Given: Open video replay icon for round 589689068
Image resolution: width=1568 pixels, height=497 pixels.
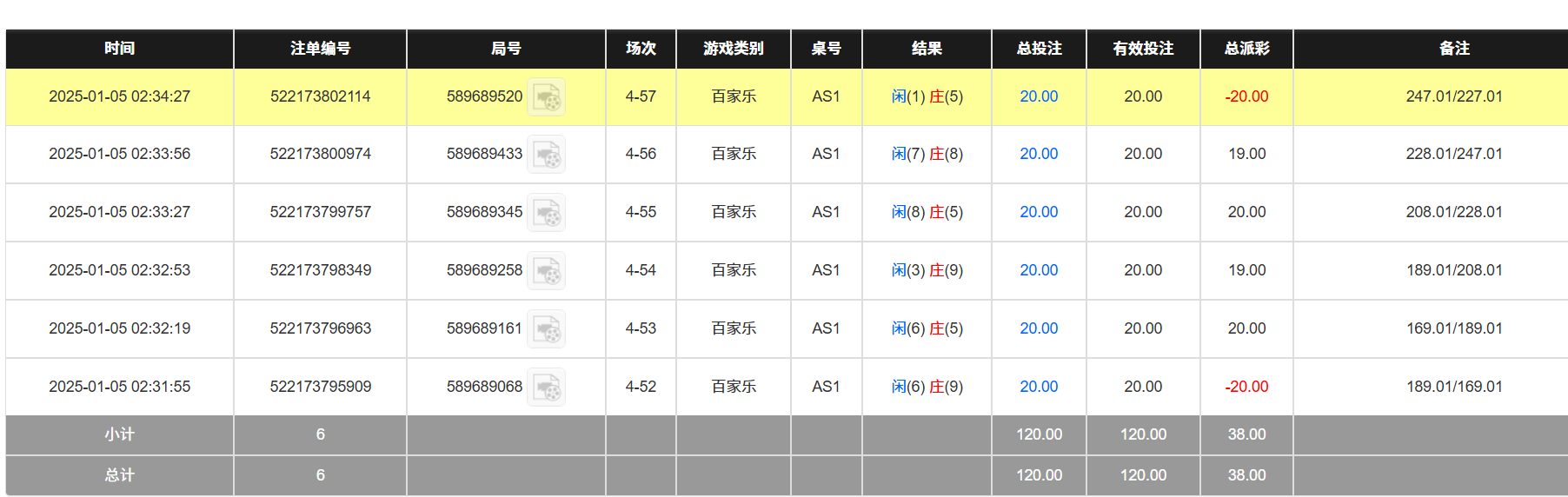Looking at the screenshot, I should pos(547,388).
